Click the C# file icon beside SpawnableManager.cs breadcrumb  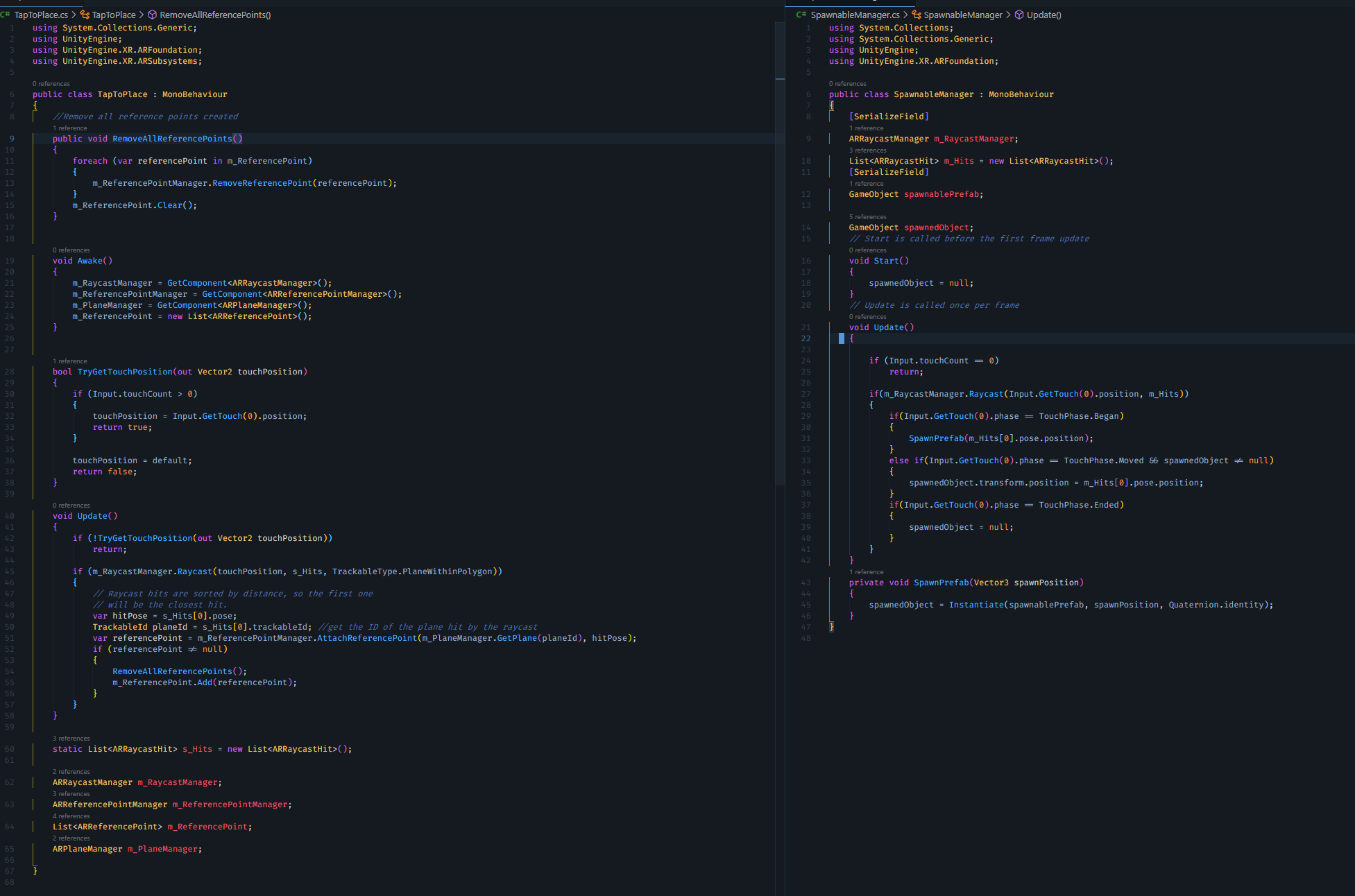801,15
